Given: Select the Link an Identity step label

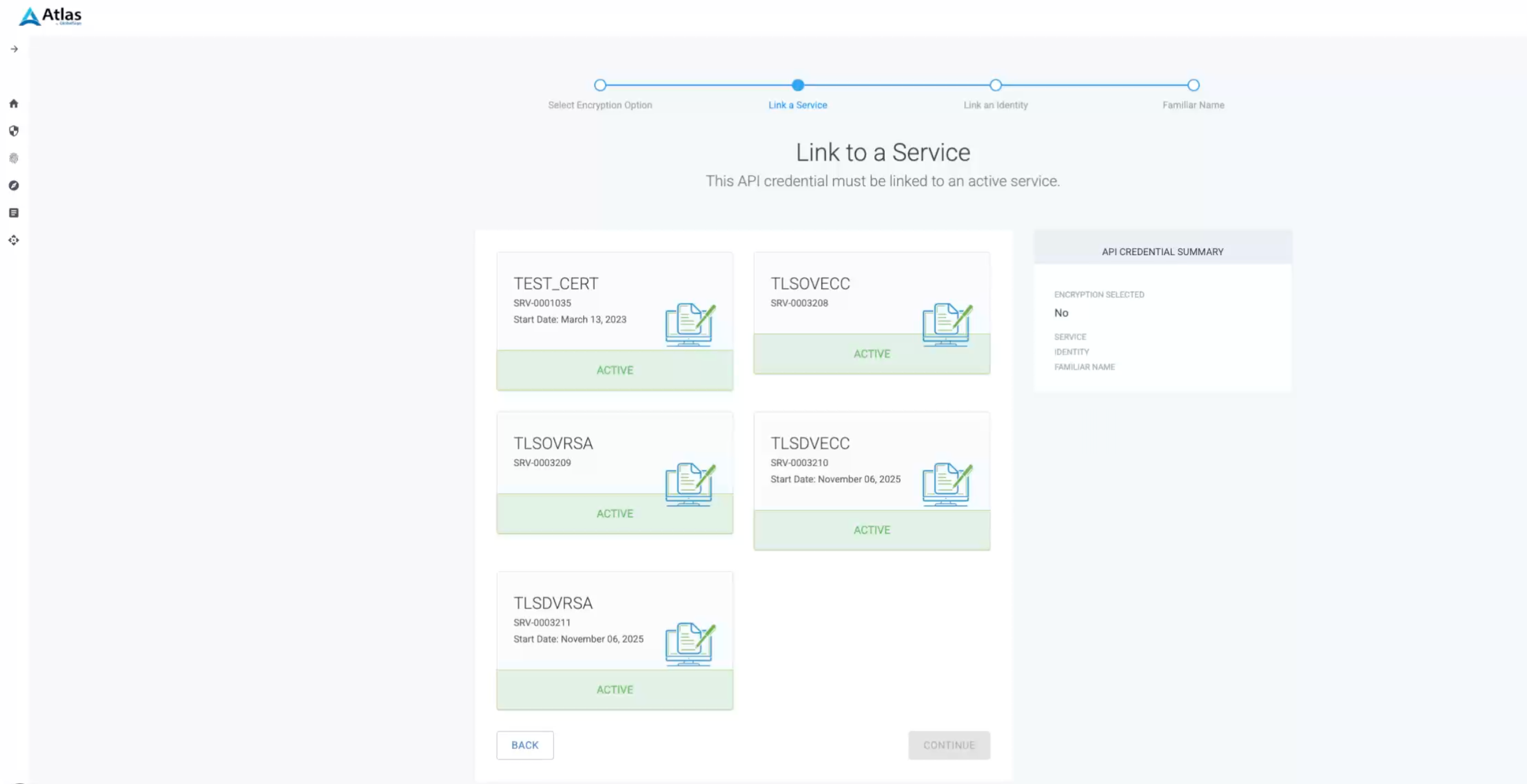Looking at the screenshot, I should point(996,105).
